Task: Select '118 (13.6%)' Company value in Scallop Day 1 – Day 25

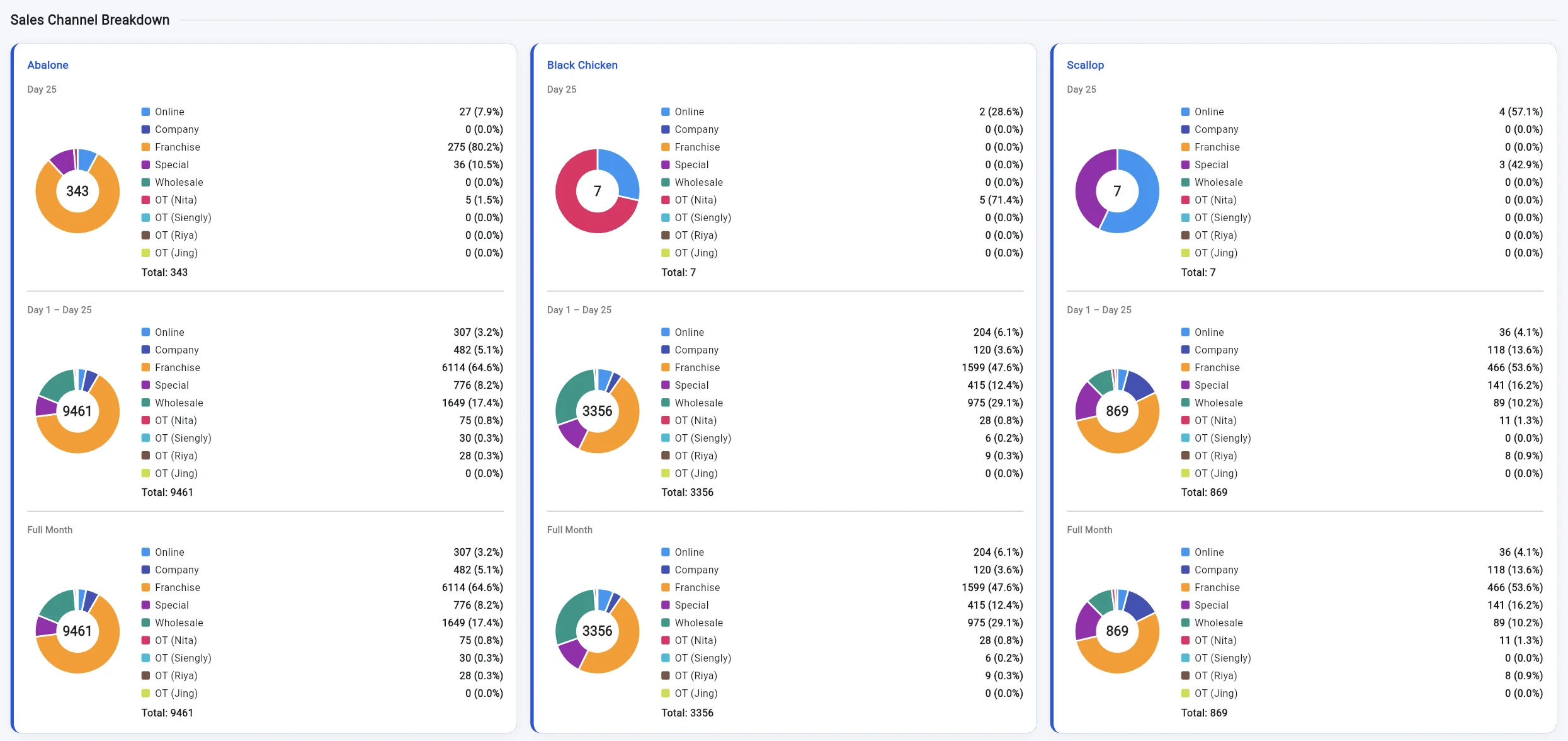Action: click(x=1515, y=350)
